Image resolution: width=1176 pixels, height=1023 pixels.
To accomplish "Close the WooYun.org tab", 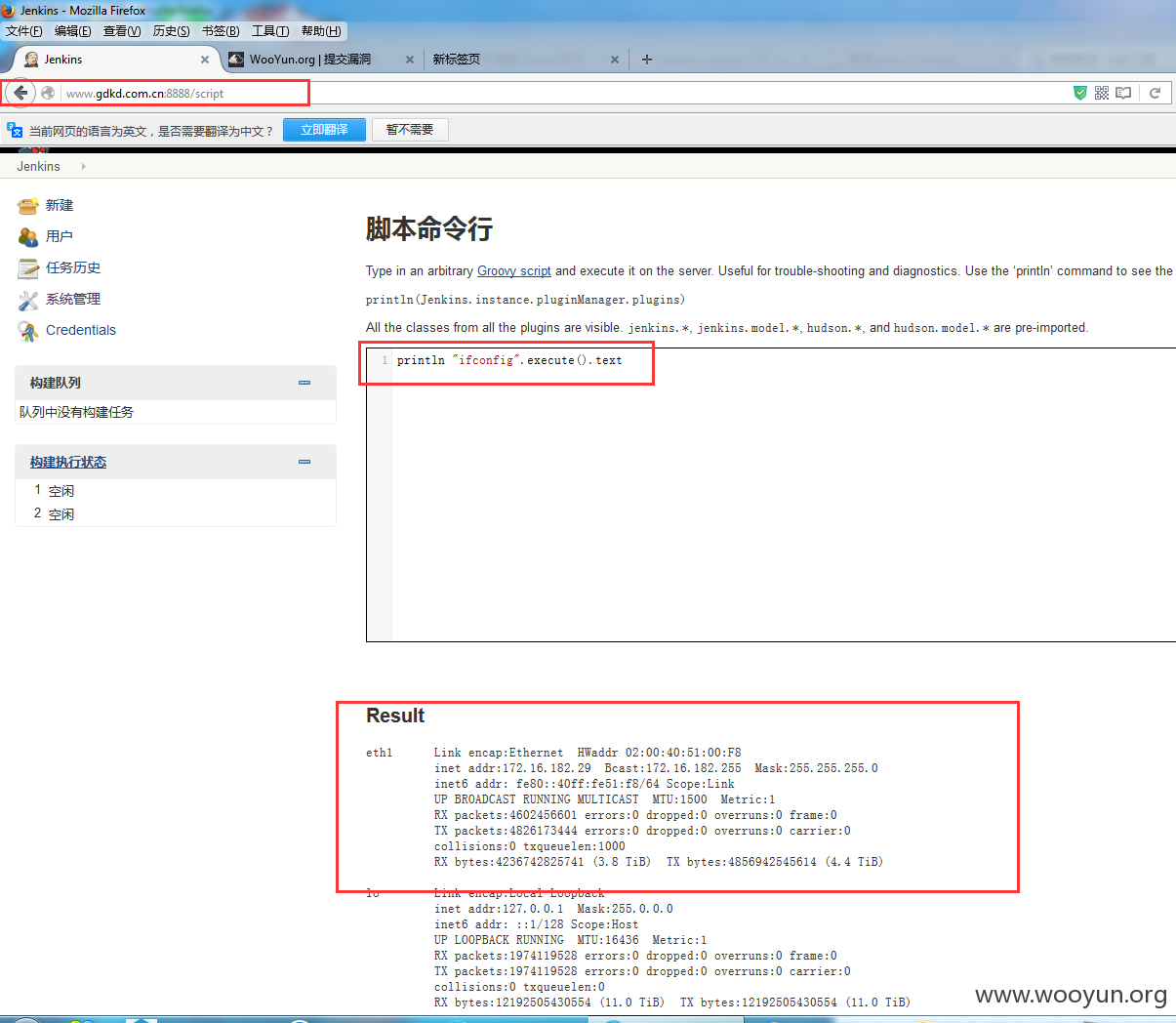I will click(x=410, y=60).
